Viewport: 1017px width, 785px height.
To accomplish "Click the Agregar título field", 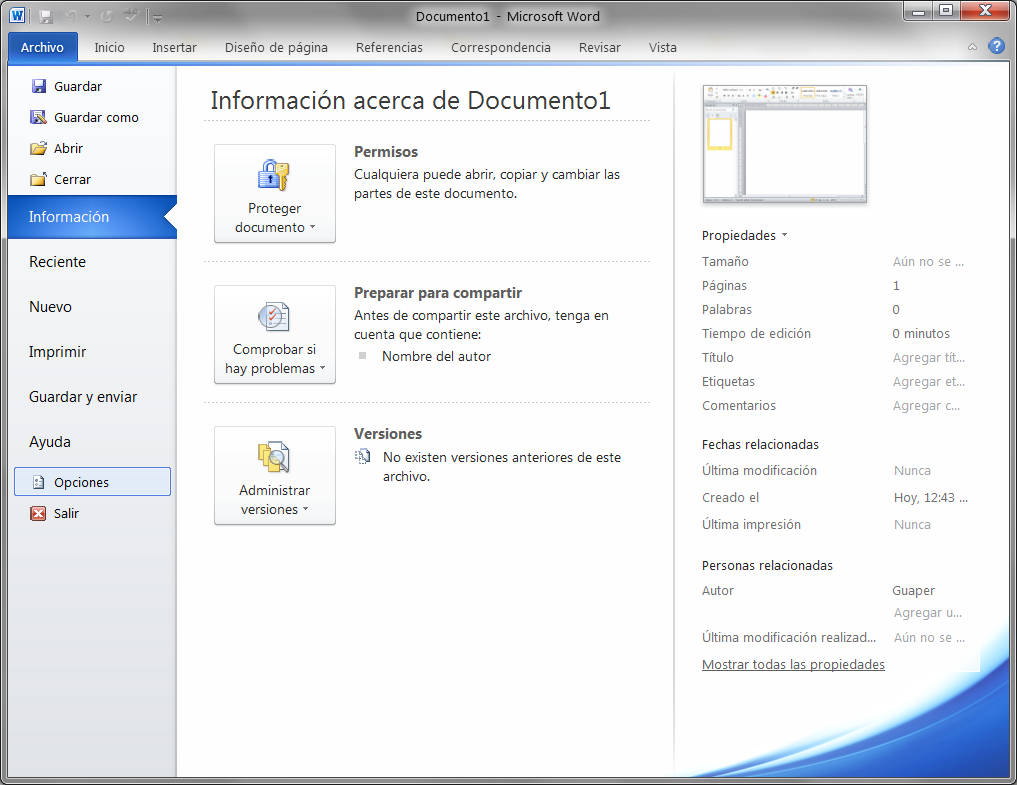I will point(928,357).
